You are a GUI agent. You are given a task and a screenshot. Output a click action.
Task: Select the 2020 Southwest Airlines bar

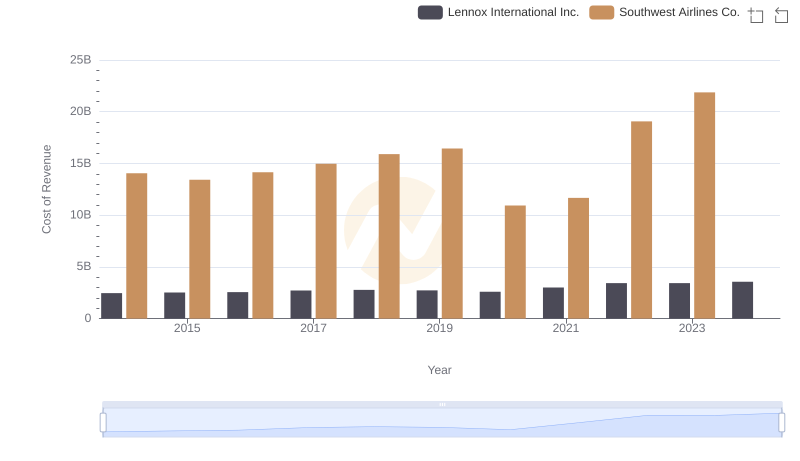click(x=515, y=262)
